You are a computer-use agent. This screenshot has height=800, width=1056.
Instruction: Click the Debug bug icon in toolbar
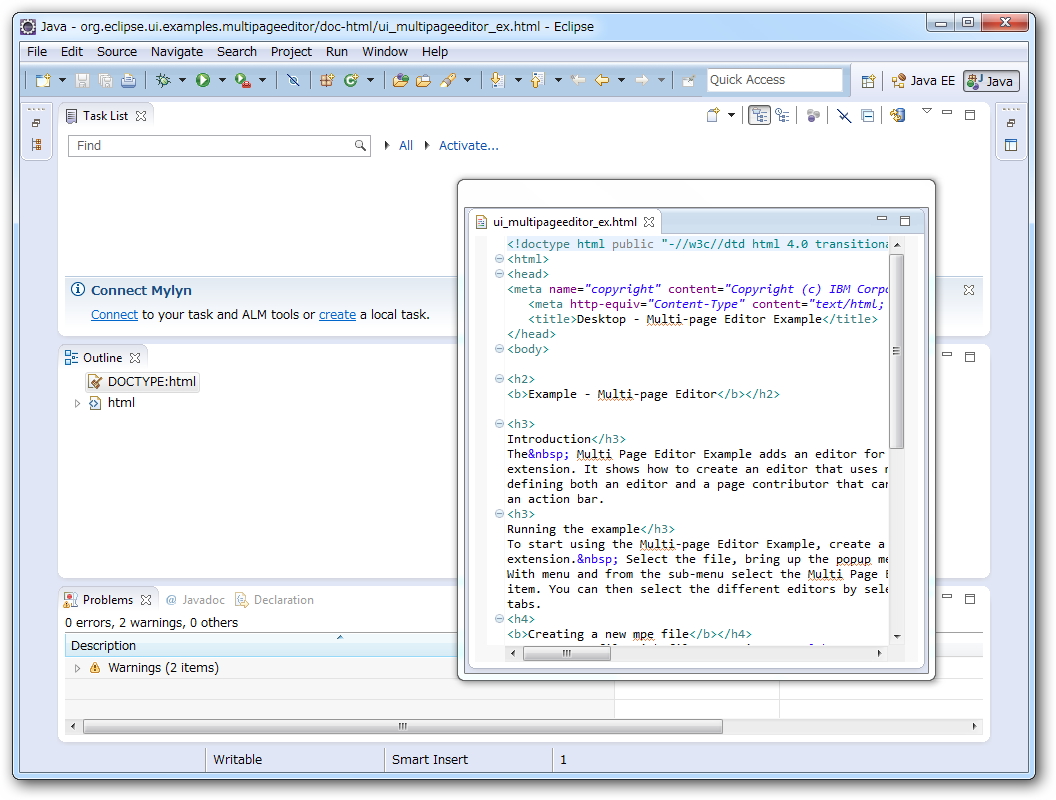(163, 80)
